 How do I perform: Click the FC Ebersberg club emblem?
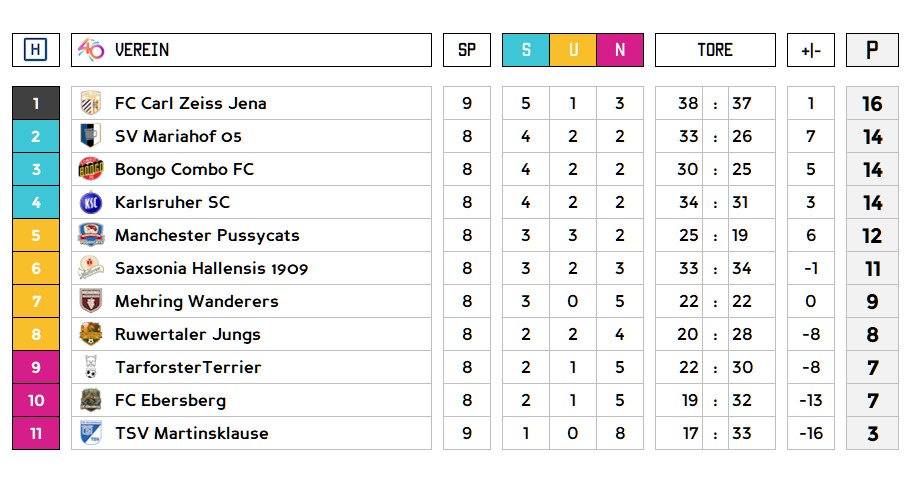(91, 400)
